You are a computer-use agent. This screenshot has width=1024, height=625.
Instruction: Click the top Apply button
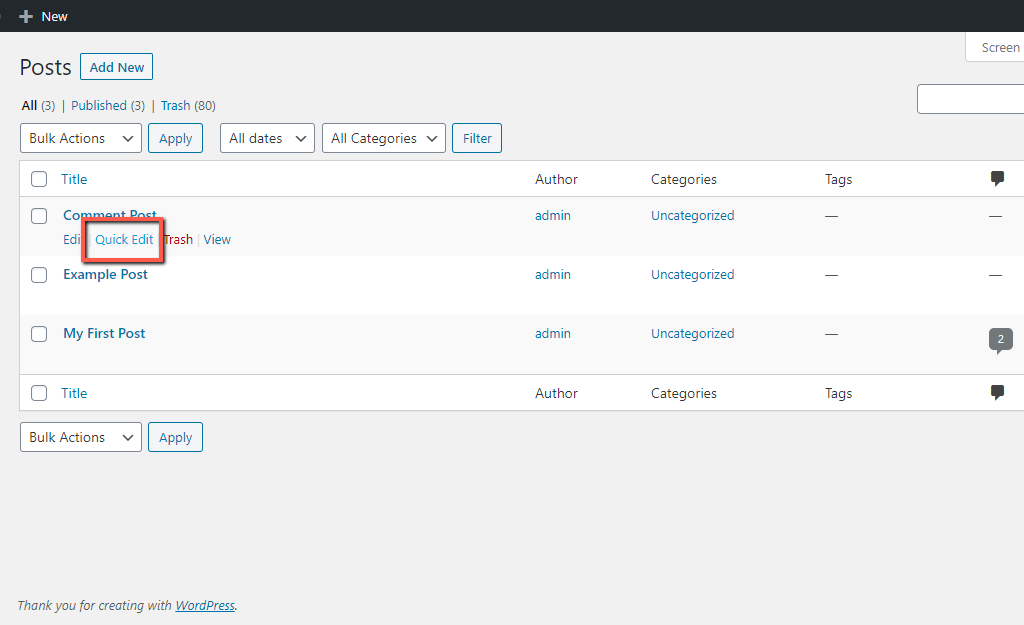(x=176, y=138)
